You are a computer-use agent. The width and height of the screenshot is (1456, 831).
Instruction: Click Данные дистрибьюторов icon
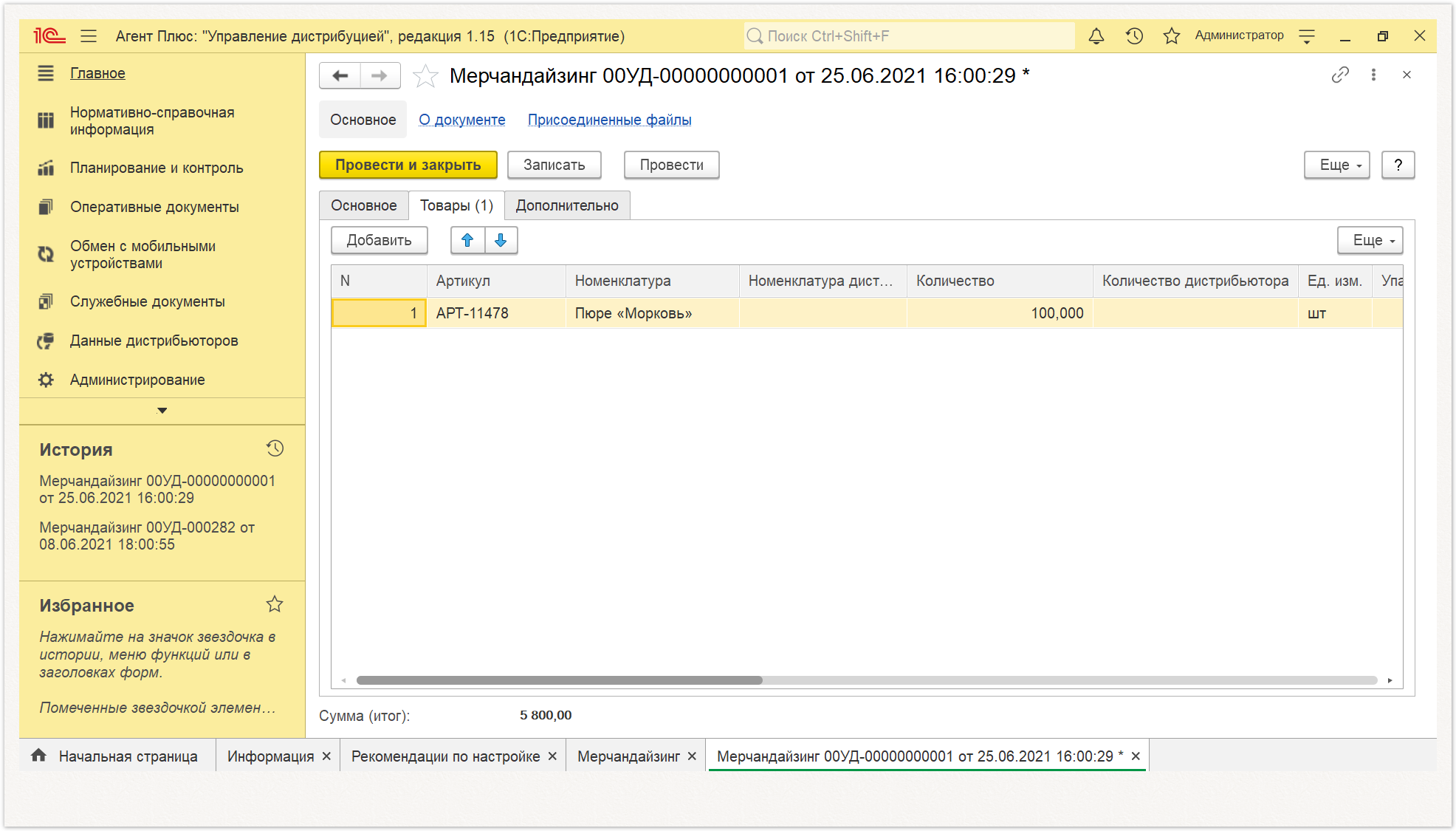pyautogui.click(x=46, y=341)
